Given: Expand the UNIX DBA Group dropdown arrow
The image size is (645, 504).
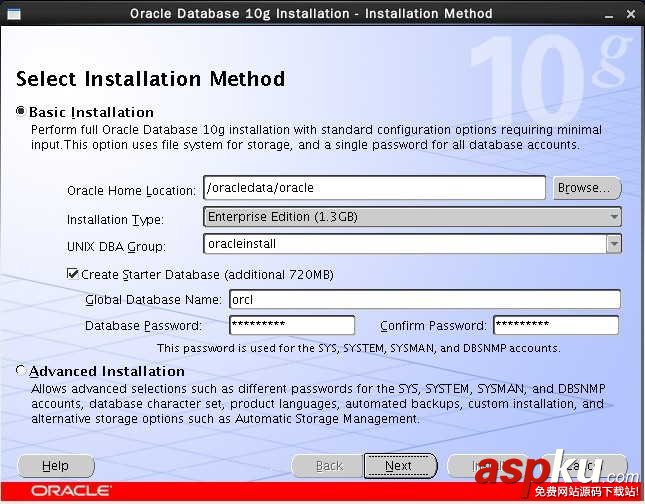Looking at the screenshot, I should tap(613, 244).
